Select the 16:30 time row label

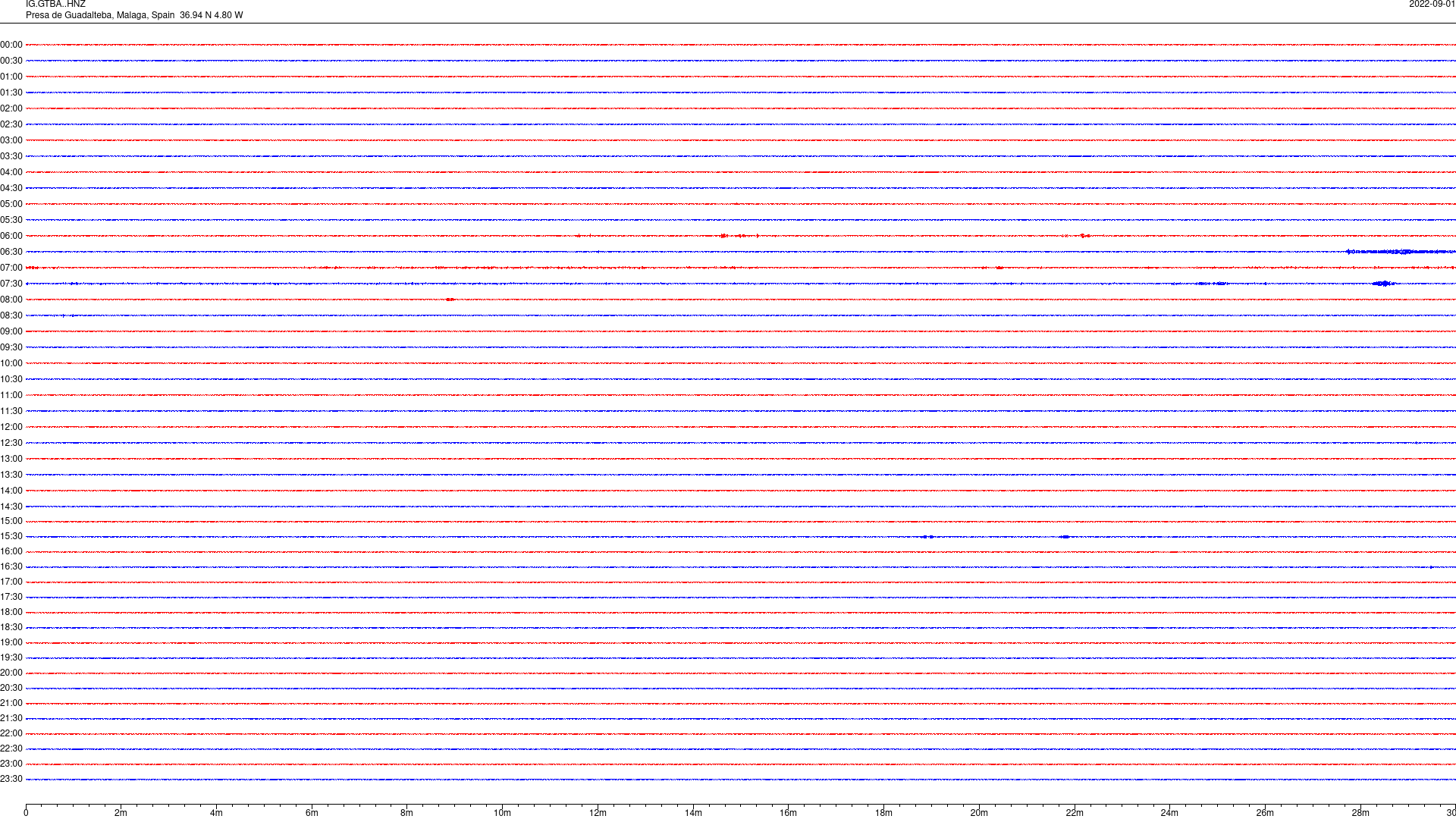(11, 566)
